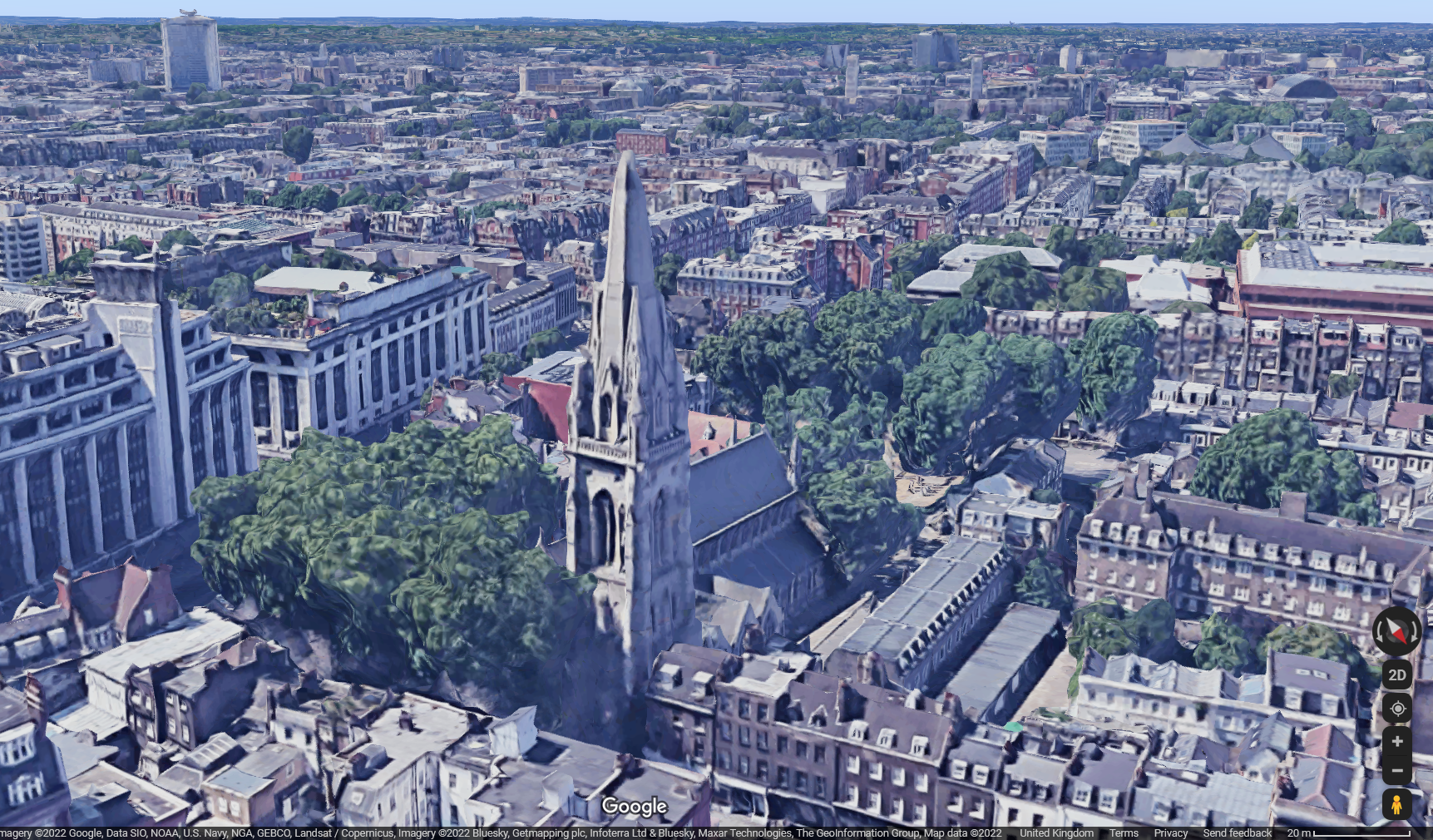Open the Privacy link
This screenshot has width=1433, height=840.
(x=1170, y=833)
